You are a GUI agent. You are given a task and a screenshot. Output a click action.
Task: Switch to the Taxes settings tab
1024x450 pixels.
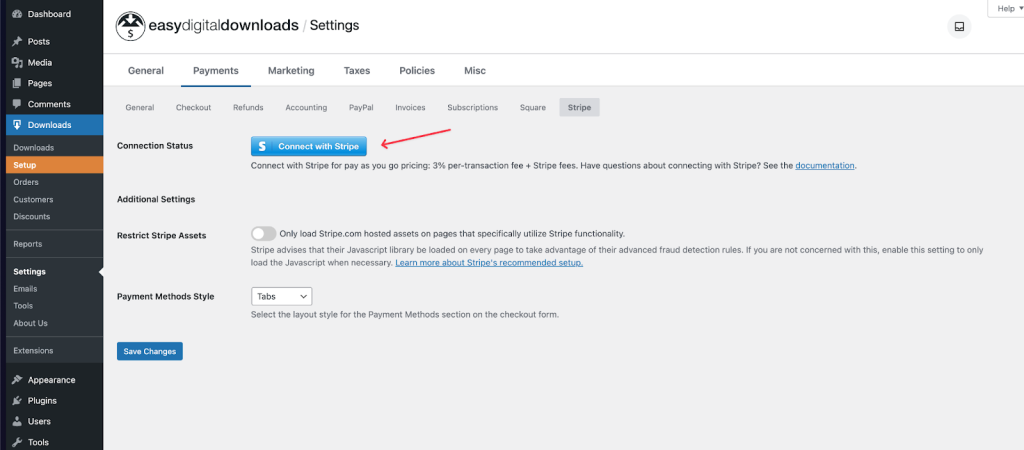[x=356, y=71]
